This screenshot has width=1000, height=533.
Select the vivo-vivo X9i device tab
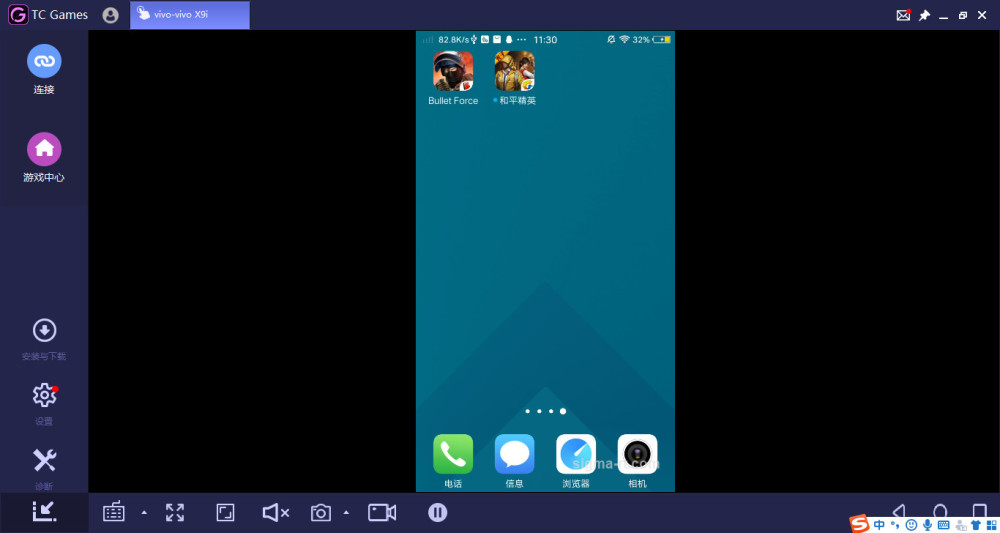(x=189, y=15)
